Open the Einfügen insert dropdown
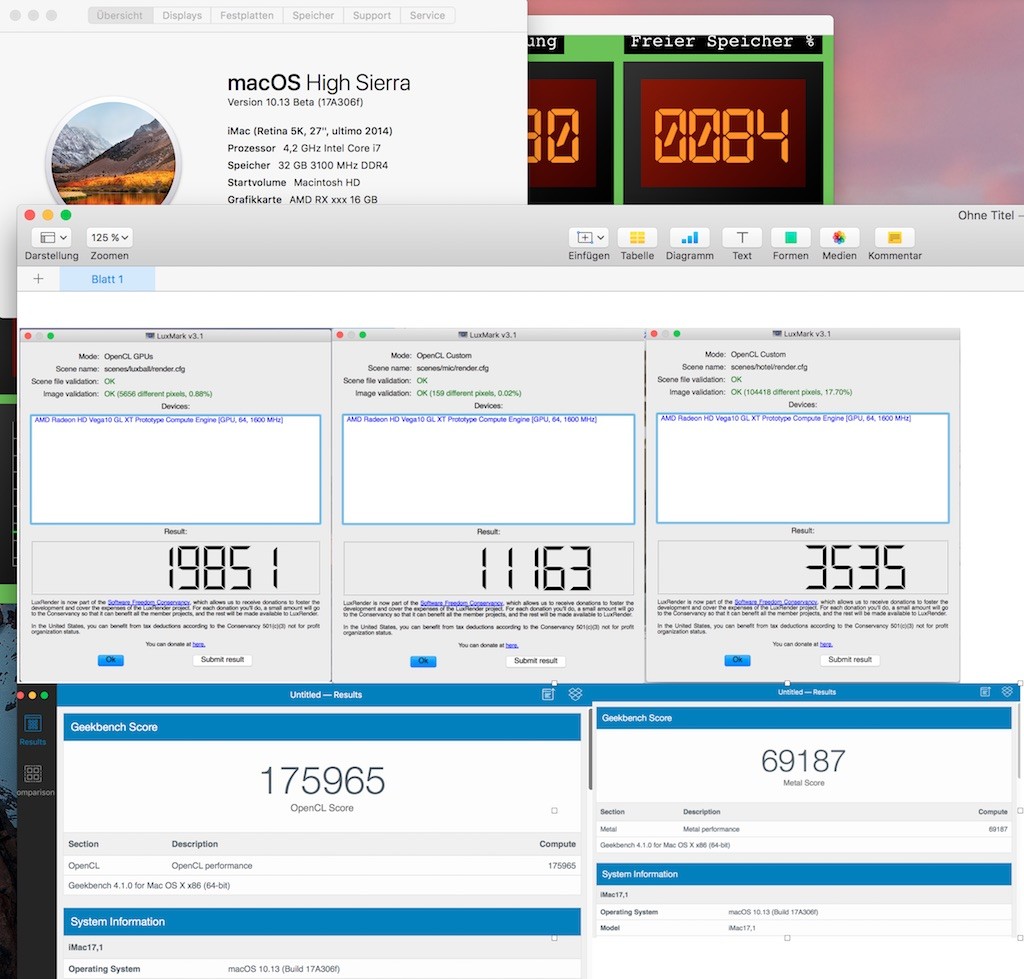Image resolution: width=1024 pixels, height=979 pixels. point(588,238)
